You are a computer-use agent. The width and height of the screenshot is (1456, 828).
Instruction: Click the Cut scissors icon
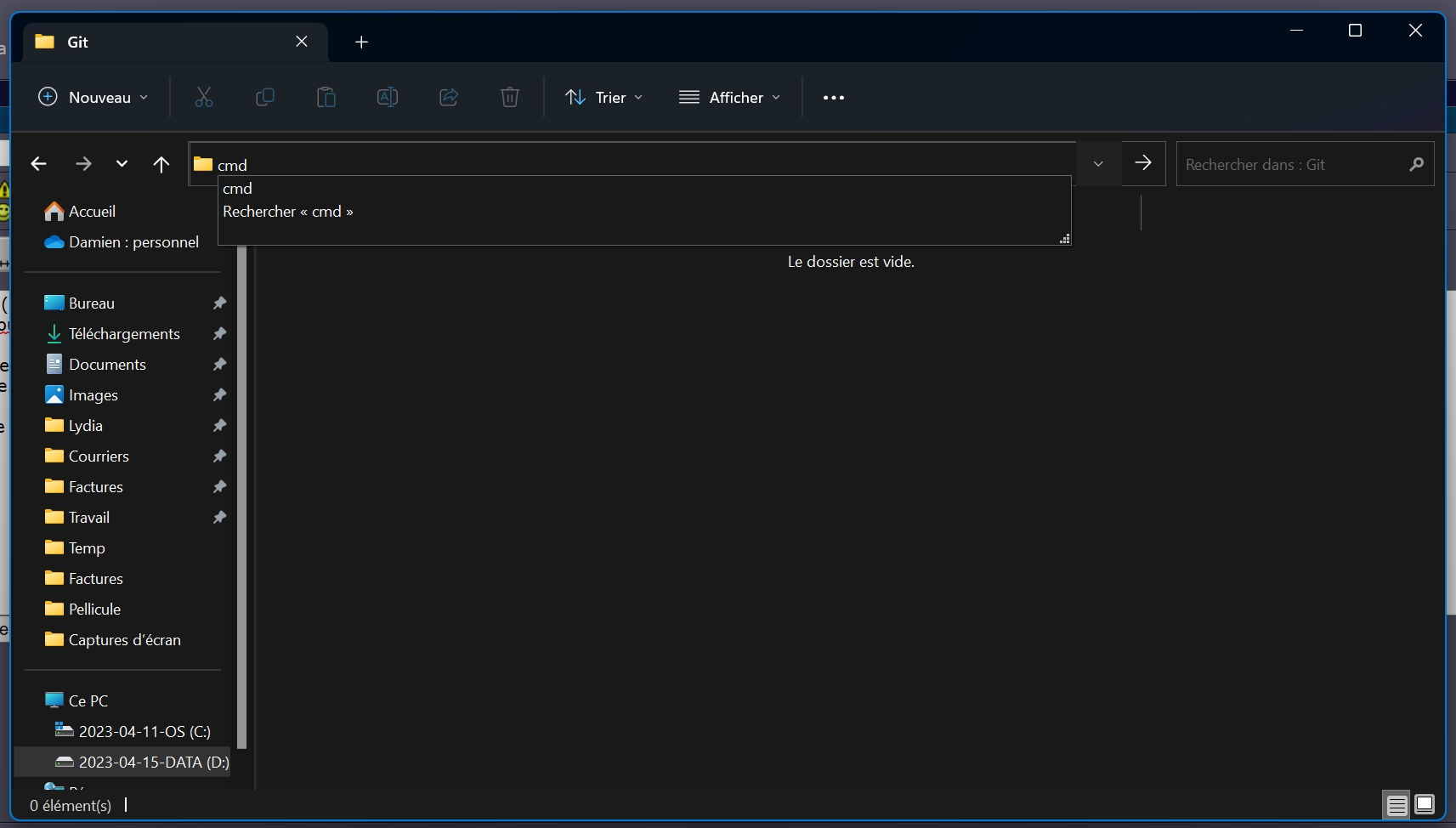(204, 98)
